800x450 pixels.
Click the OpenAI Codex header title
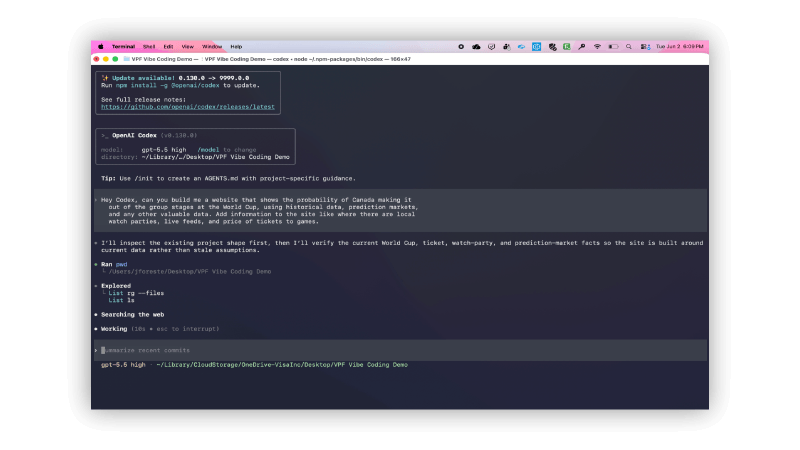(x=134, y=135)
